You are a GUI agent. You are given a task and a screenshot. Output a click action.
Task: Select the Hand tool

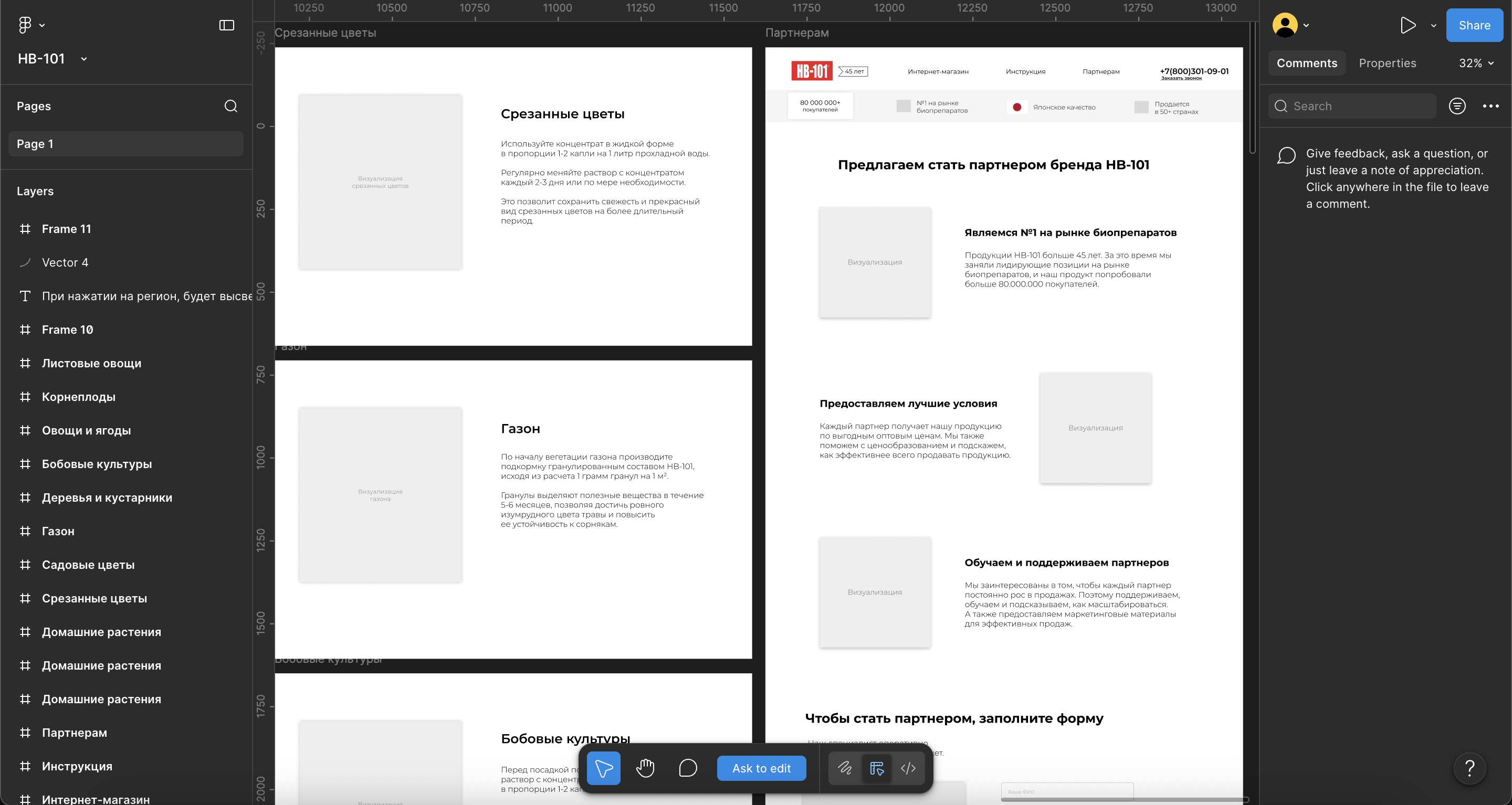pyautogui.click(x=646, y=768)
